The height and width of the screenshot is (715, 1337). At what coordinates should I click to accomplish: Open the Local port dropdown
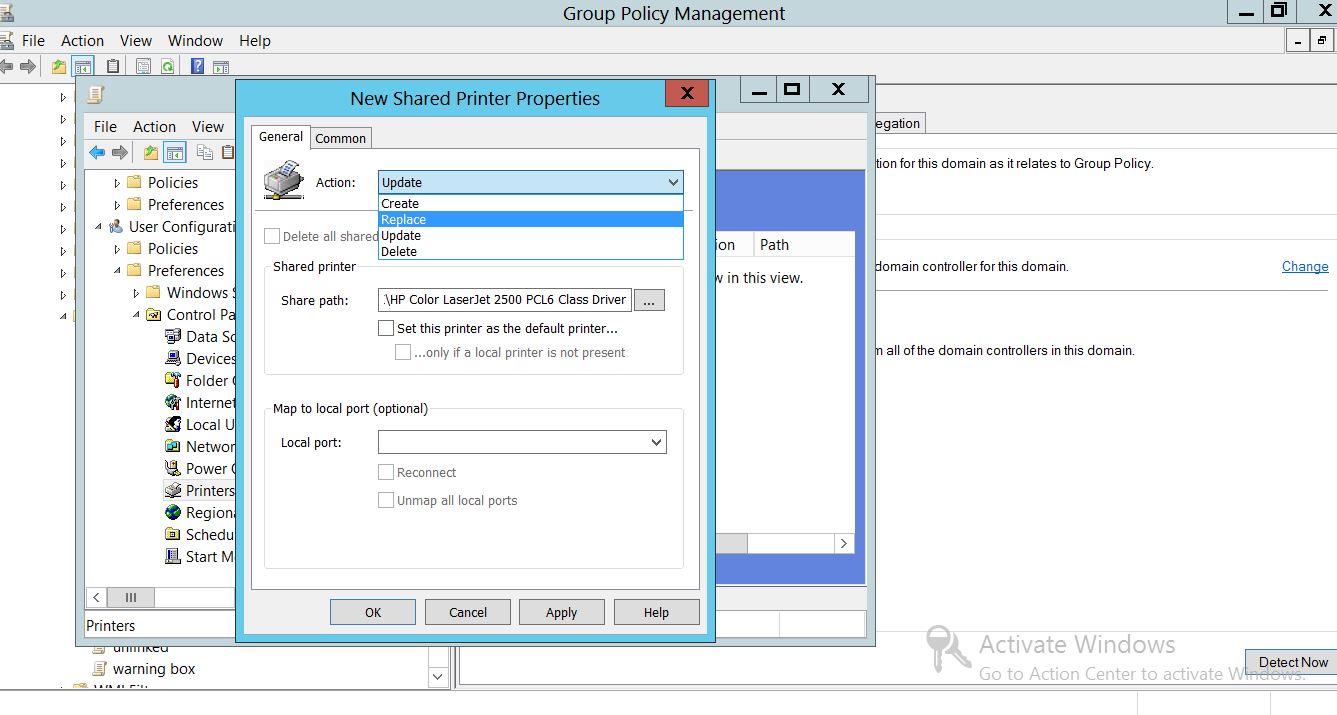pyautogui.click(x=656, y=442)
